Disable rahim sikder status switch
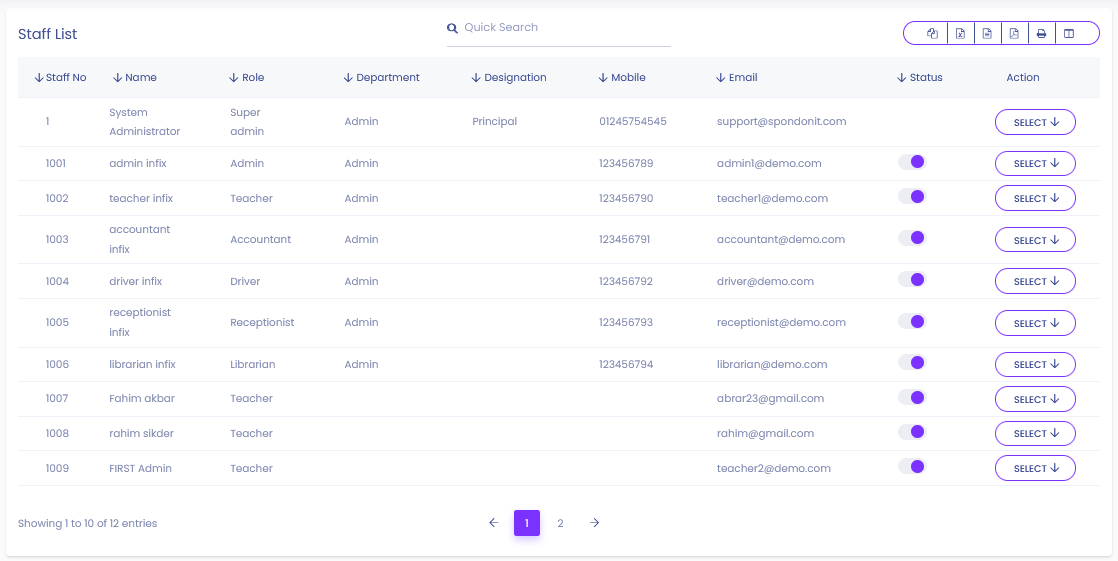Viewport: 1118px width, 561px height. pyautogui.click(x=912, y=431)
